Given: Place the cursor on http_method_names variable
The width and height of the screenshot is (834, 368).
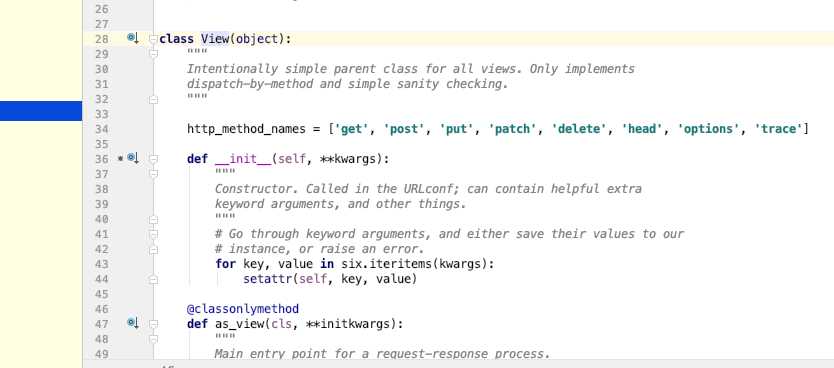Looking at the screenshot, I should pyautogui.click(x=246, y=129).
